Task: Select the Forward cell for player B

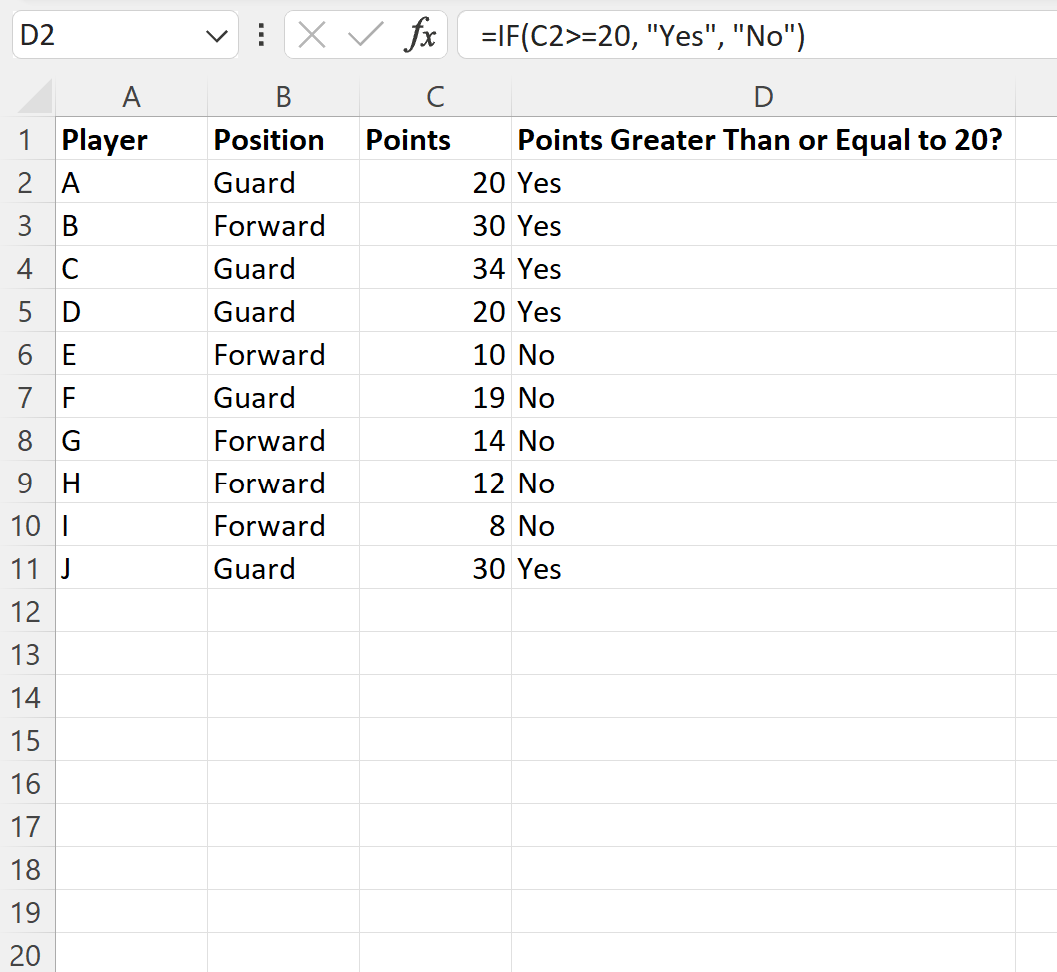Action: 283,225
